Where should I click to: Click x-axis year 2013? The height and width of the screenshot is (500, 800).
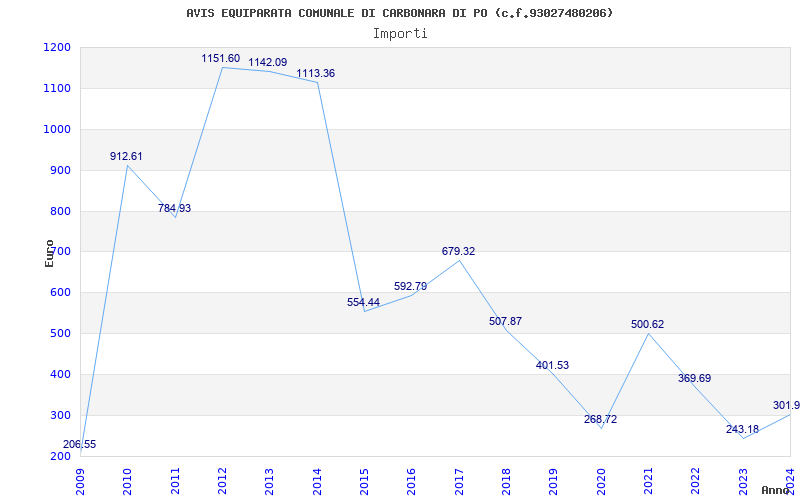(270, 482)
